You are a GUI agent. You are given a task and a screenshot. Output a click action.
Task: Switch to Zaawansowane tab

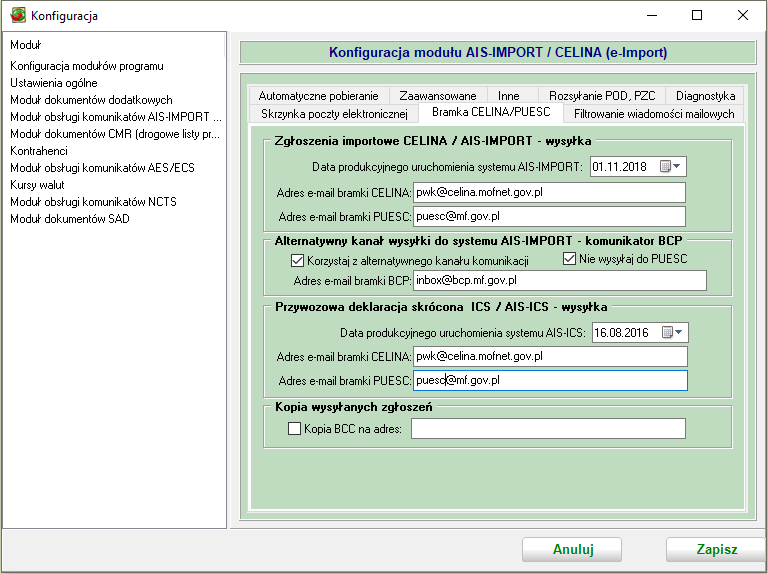pyautogui.click(x=438, y=96)
